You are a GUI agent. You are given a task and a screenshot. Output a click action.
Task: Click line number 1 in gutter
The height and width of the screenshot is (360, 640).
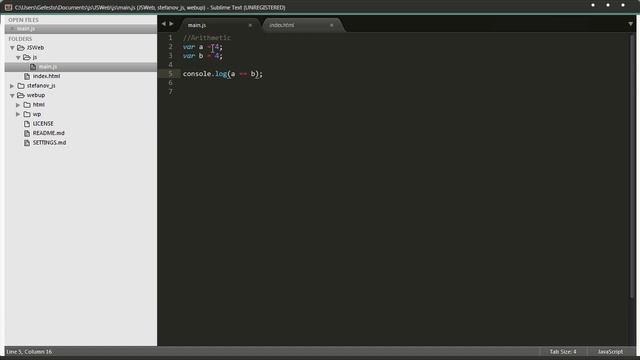pos(171,38)
